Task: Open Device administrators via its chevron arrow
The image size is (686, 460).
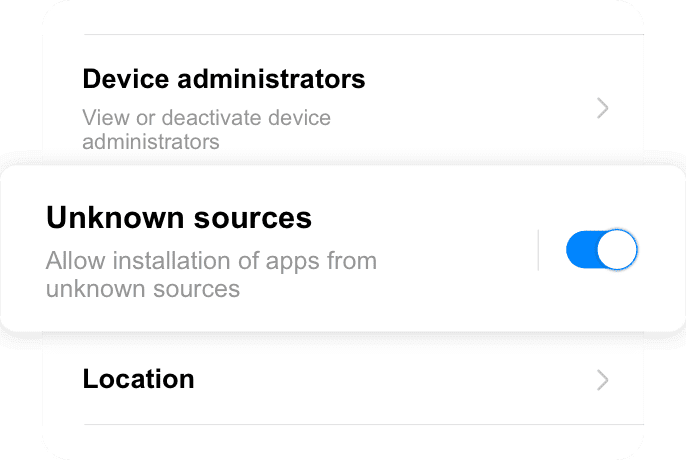Action: 602,108
